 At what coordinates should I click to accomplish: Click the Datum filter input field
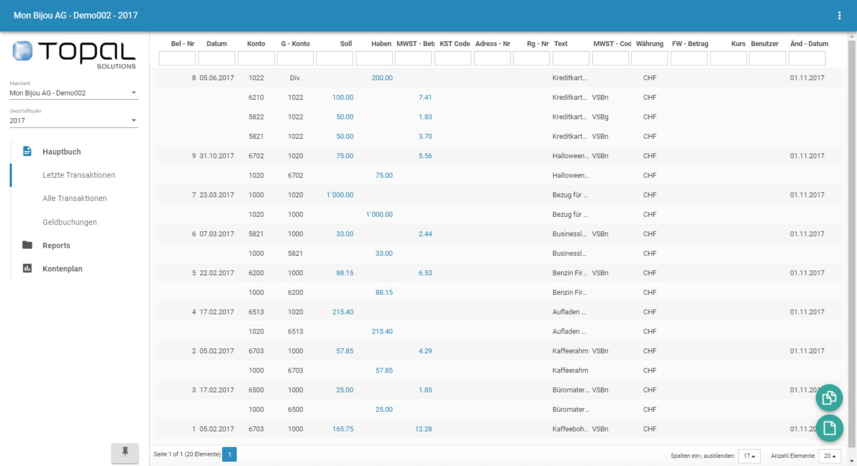pos(216,59)
